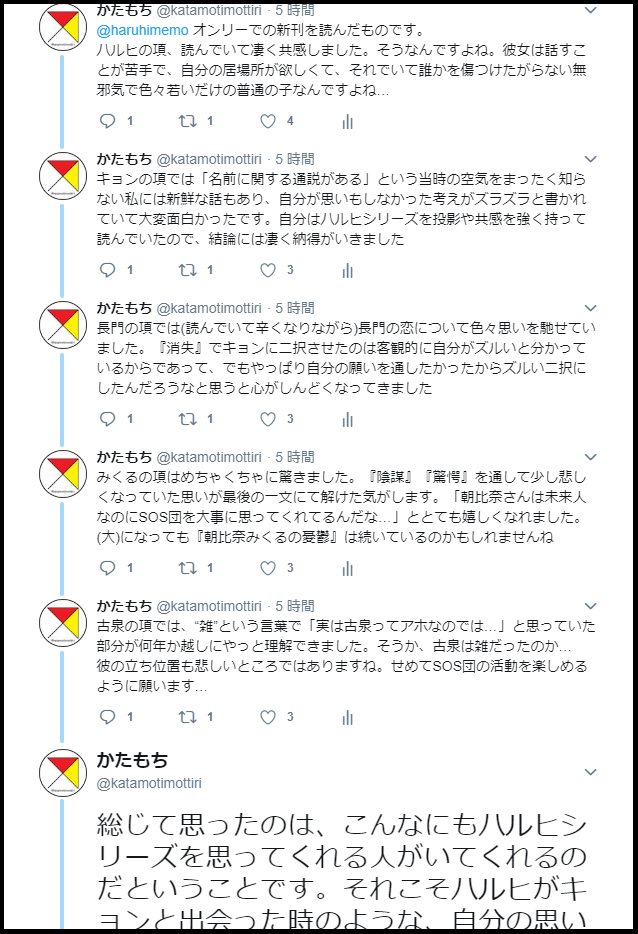Viewport: 638px width, 934px height.
Task: Retweet the tweet about みくるの項
Action: 188,568
